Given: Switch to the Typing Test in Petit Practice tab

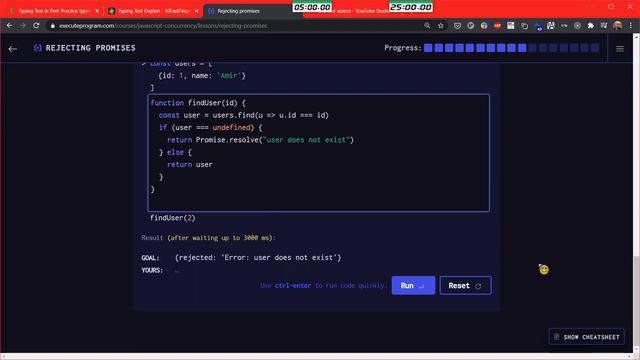Looking at the screenshot, I should [x=53, y=11].
